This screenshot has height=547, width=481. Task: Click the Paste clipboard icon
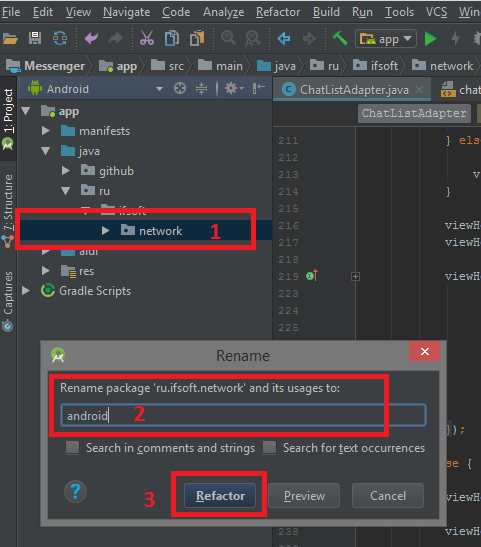[197, 38]
